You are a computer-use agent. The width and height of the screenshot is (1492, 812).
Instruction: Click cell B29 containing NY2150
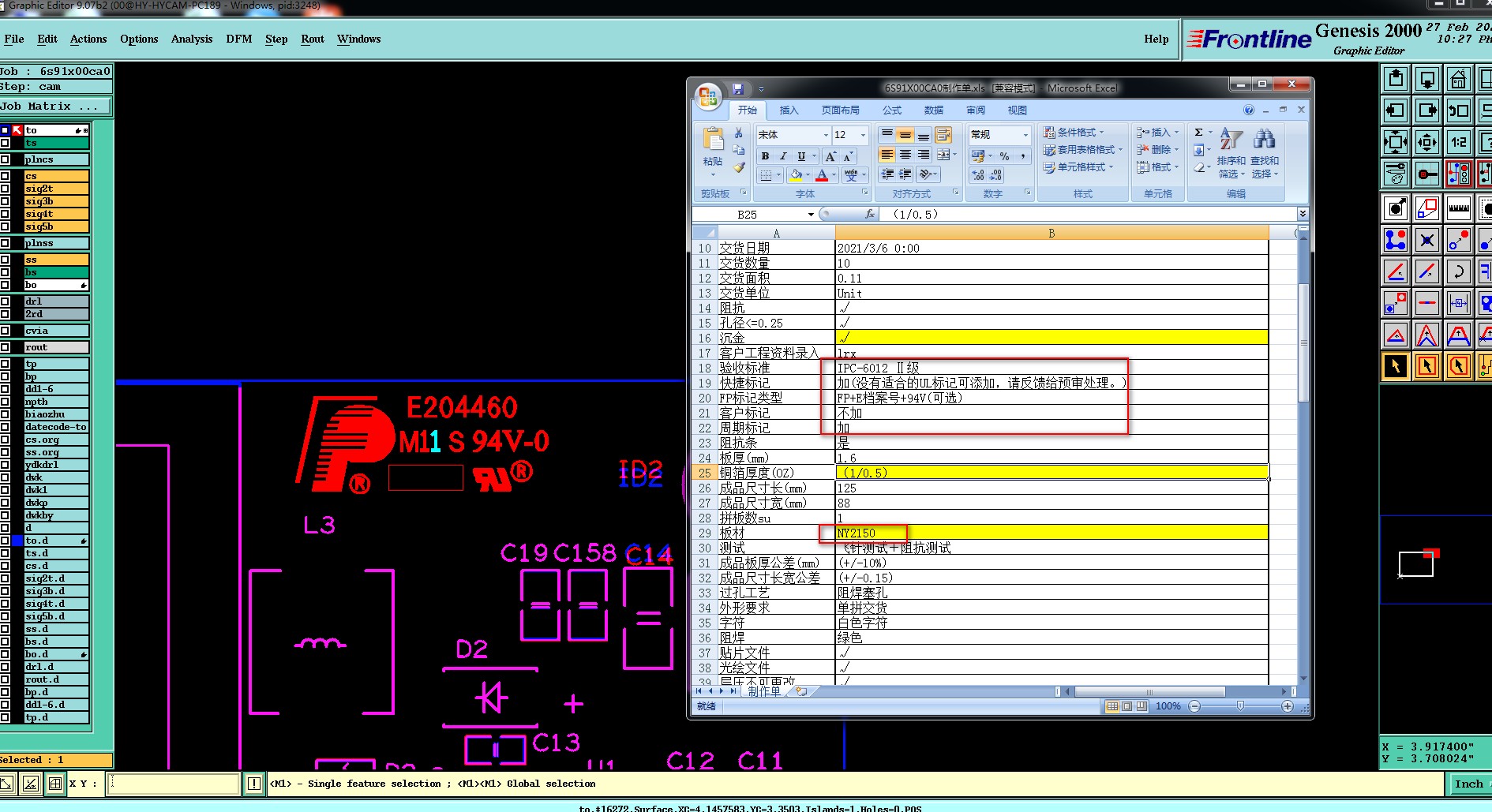coord(1052,533)
